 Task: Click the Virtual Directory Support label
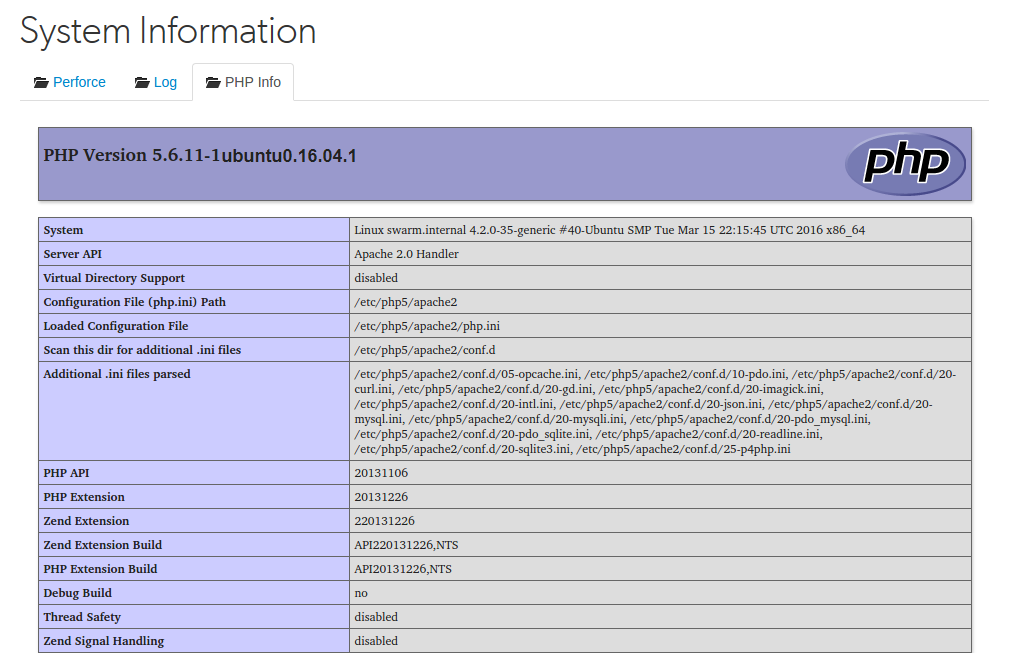click(x=114, y=278)
